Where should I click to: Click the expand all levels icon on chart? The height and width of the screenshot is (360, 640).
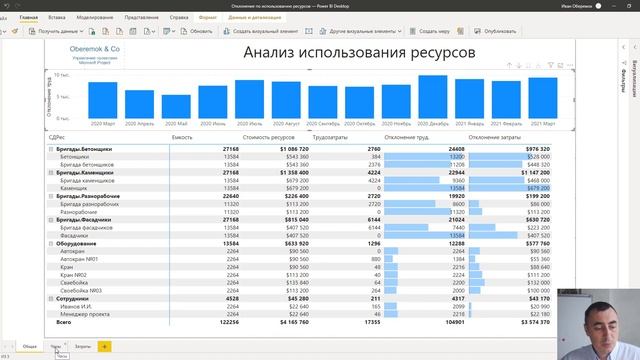click(539, 65)
